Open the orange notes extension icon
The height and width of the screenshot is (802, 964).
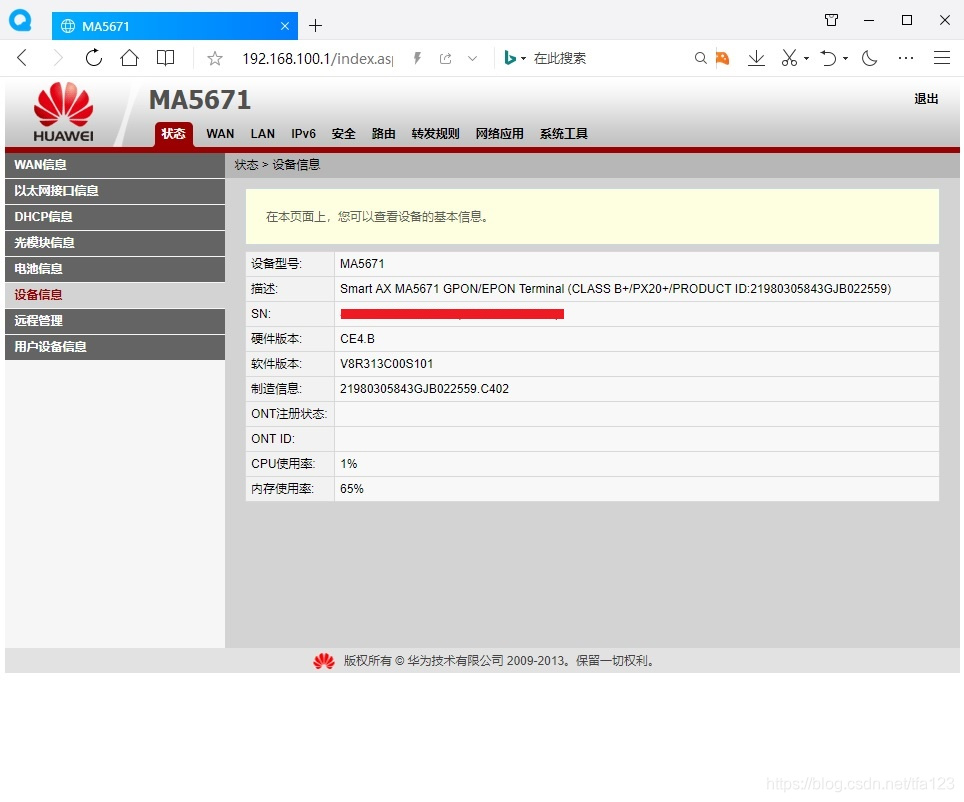pos(722,58)
